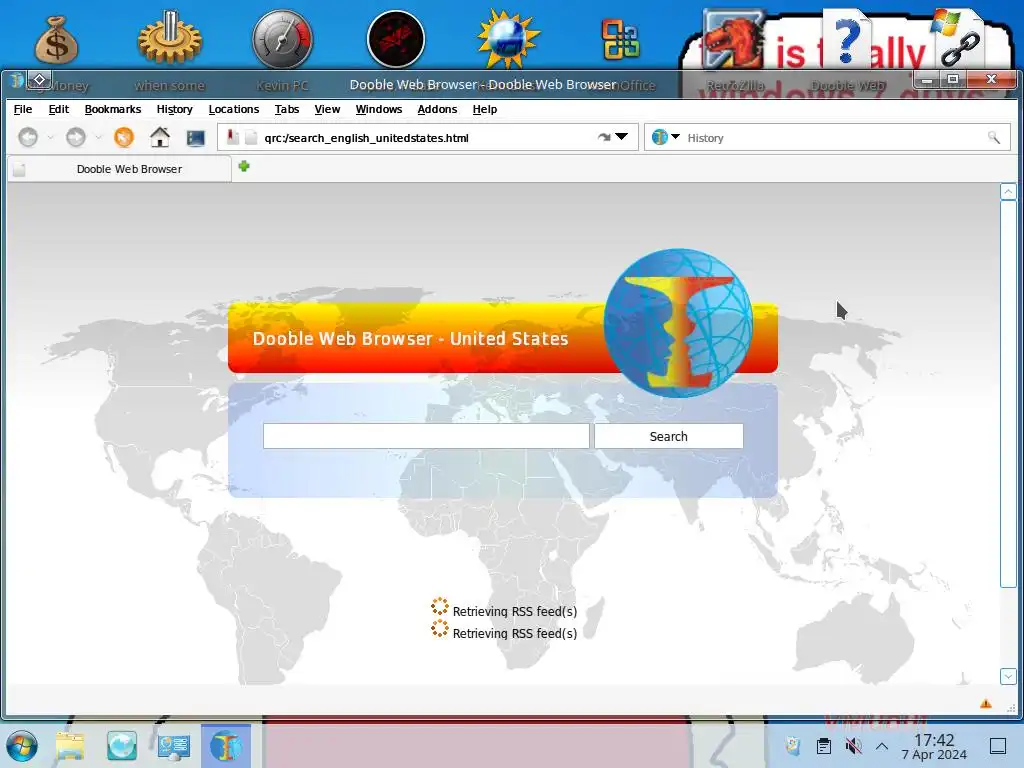This screenshot has height=768, width=1024.
Task: Open the Edit menu
Action: 59,109
